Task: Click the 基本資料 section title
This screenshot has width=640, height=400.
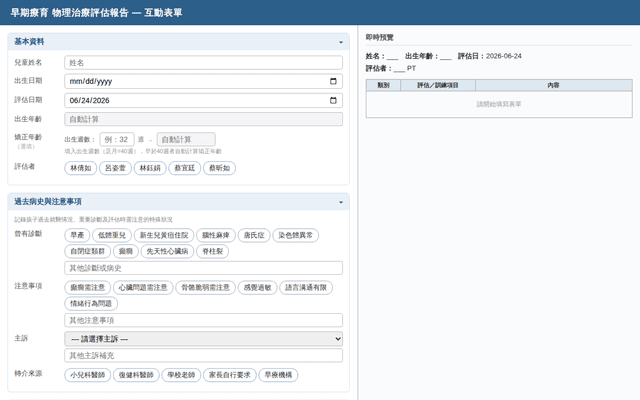Action: tap(29, 42)
